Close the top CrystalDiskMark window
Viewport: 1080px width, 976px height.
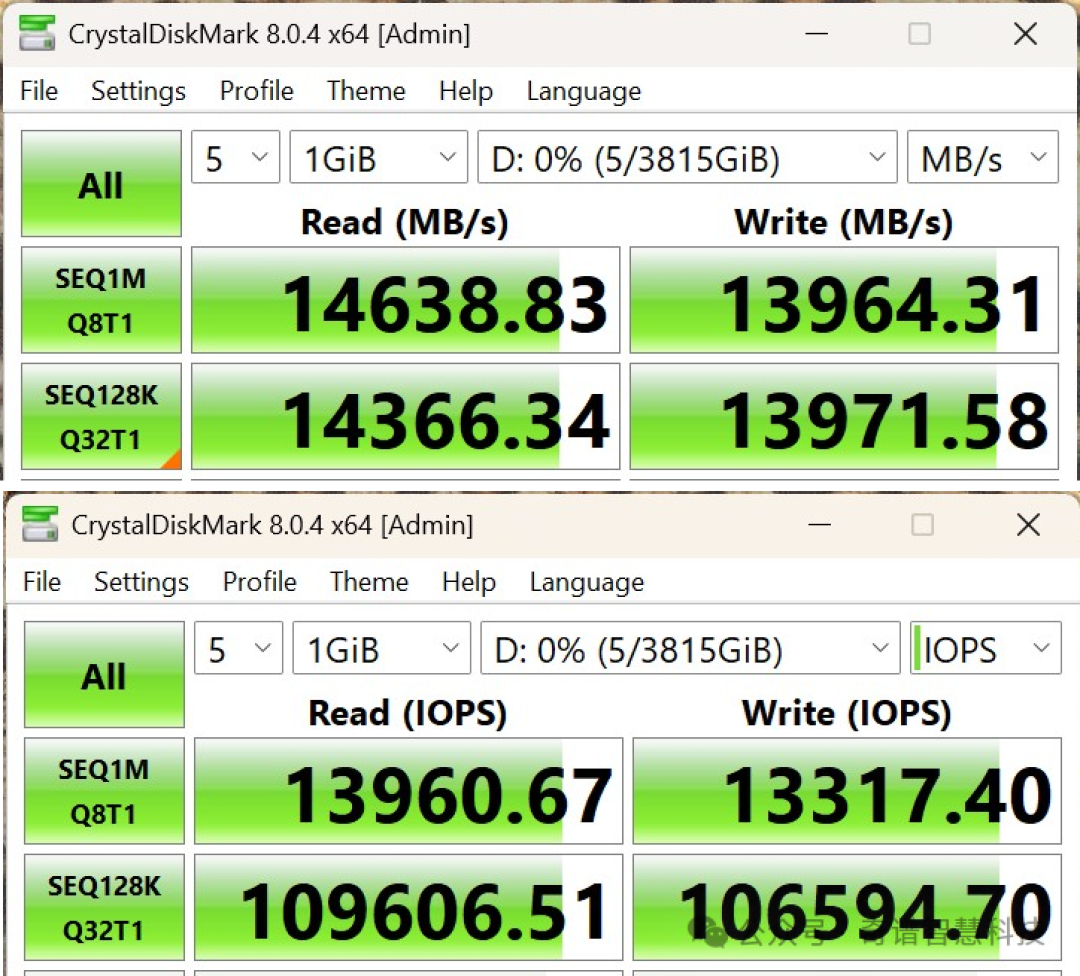(1026, 33)
